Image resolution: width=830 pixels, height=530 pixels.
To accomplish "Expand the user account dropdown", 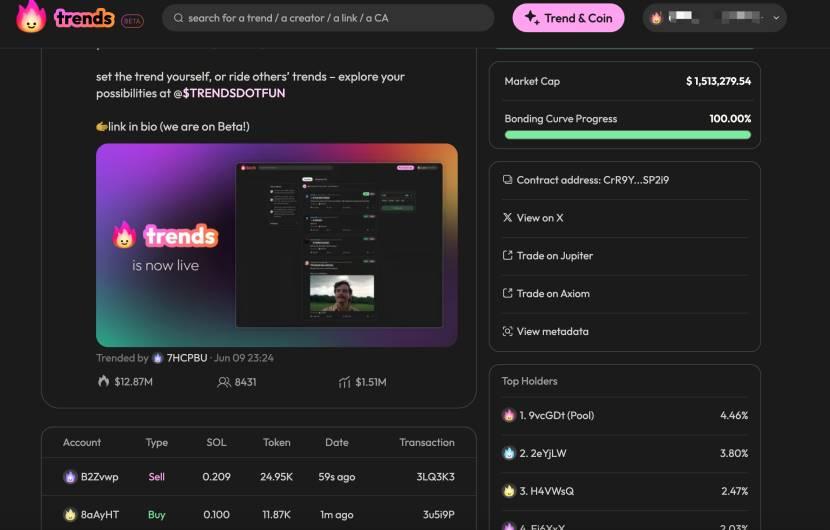I will pyautogui.click(x=777, y=18).
